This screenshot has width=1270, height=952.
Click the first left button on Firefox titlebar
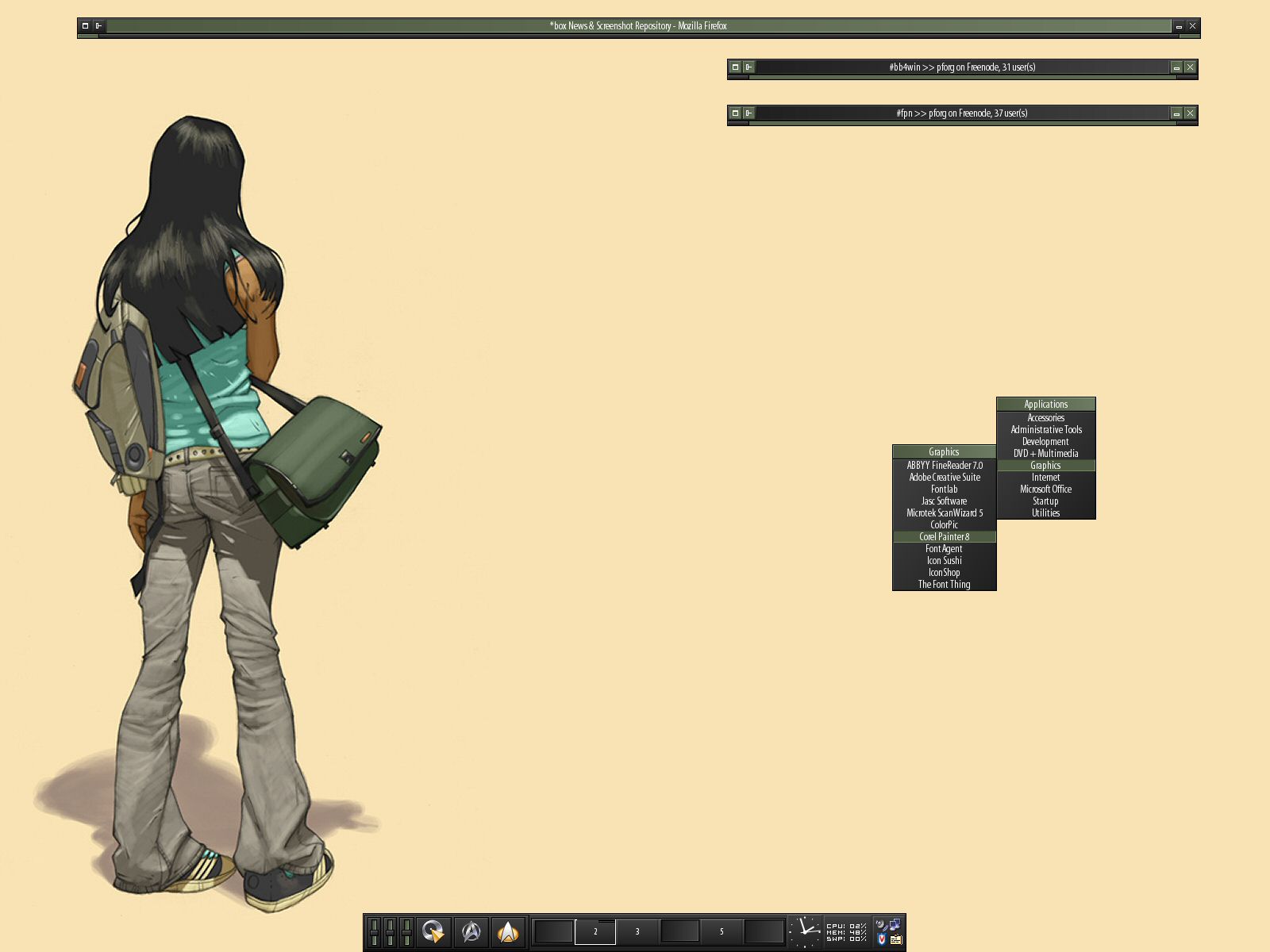[86, 26]
